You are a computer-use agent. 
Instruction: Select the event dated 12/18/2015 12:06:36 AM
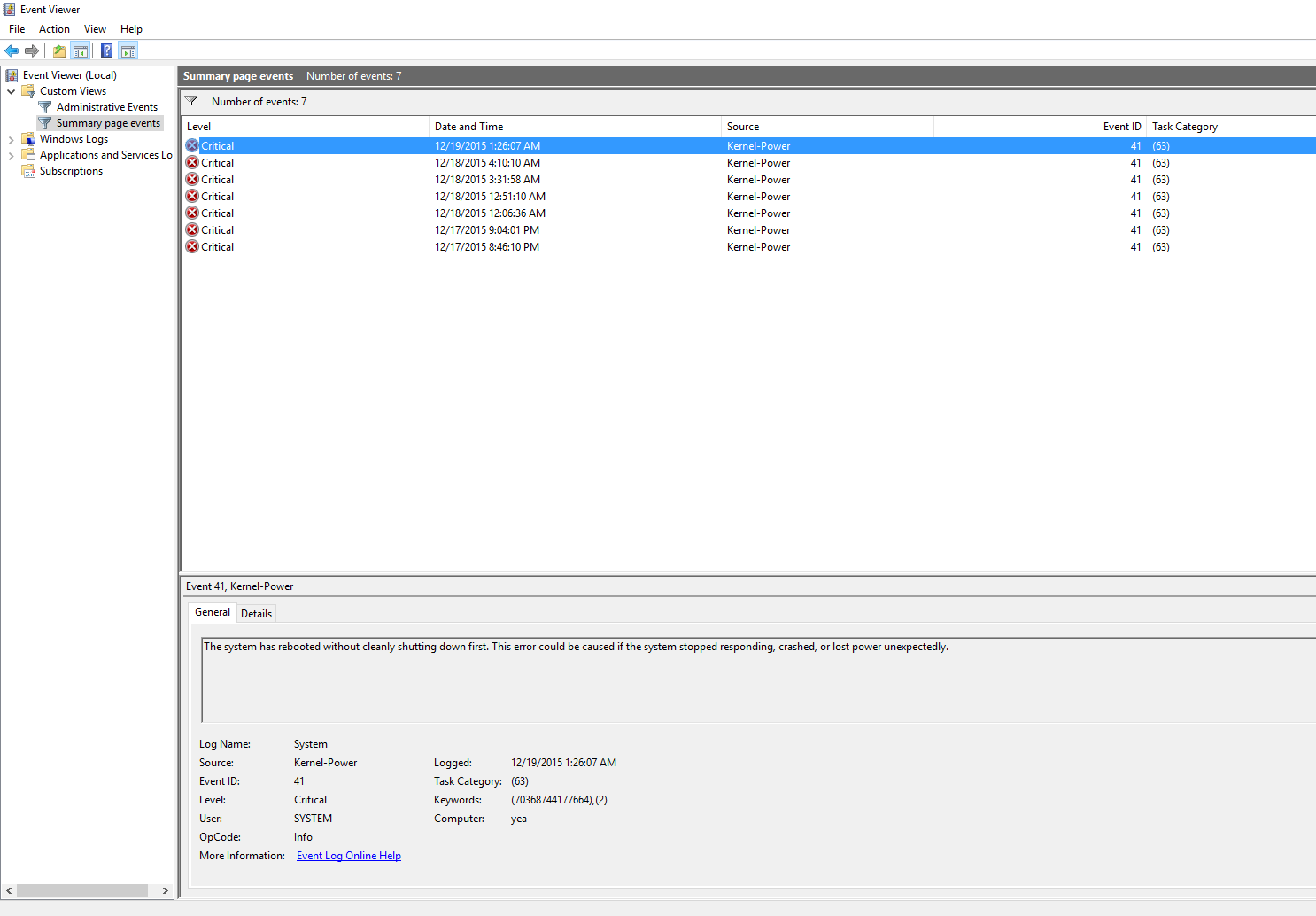coord(748,213)
